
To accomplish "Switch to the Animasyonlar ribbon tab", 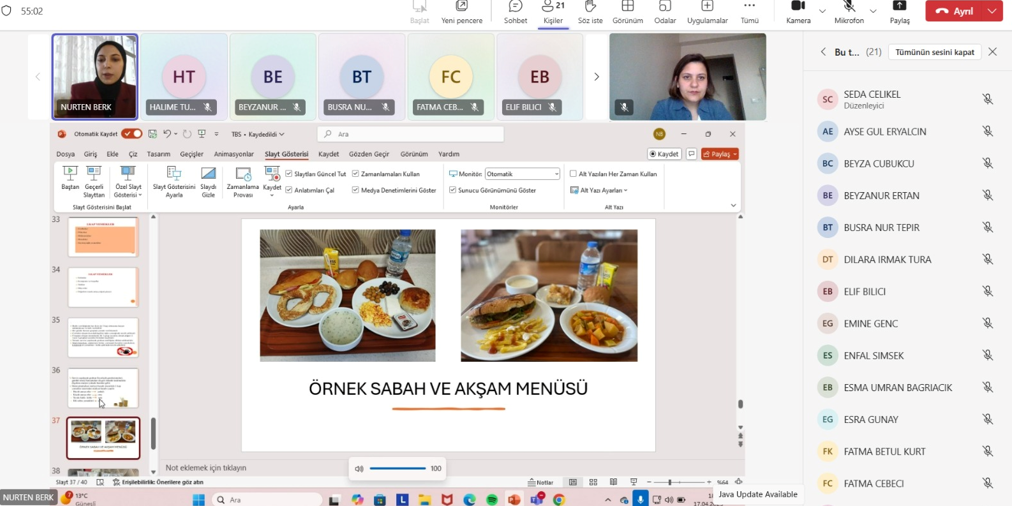I will (233, 154).
